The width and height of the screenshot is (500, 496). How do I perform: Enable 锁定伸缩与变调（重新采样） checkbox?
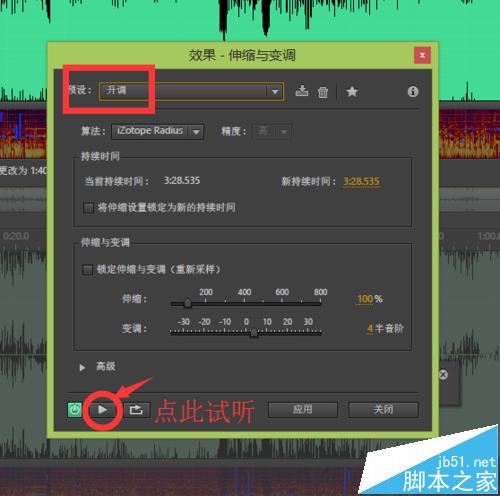pyautogui.click(x=88, y=269)
